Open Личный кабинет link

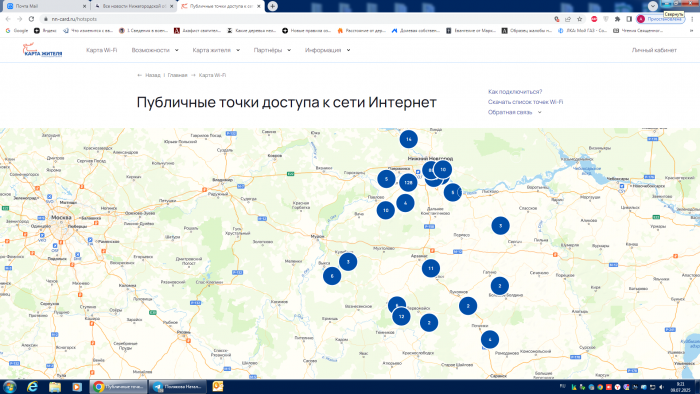tap(654, 50)
